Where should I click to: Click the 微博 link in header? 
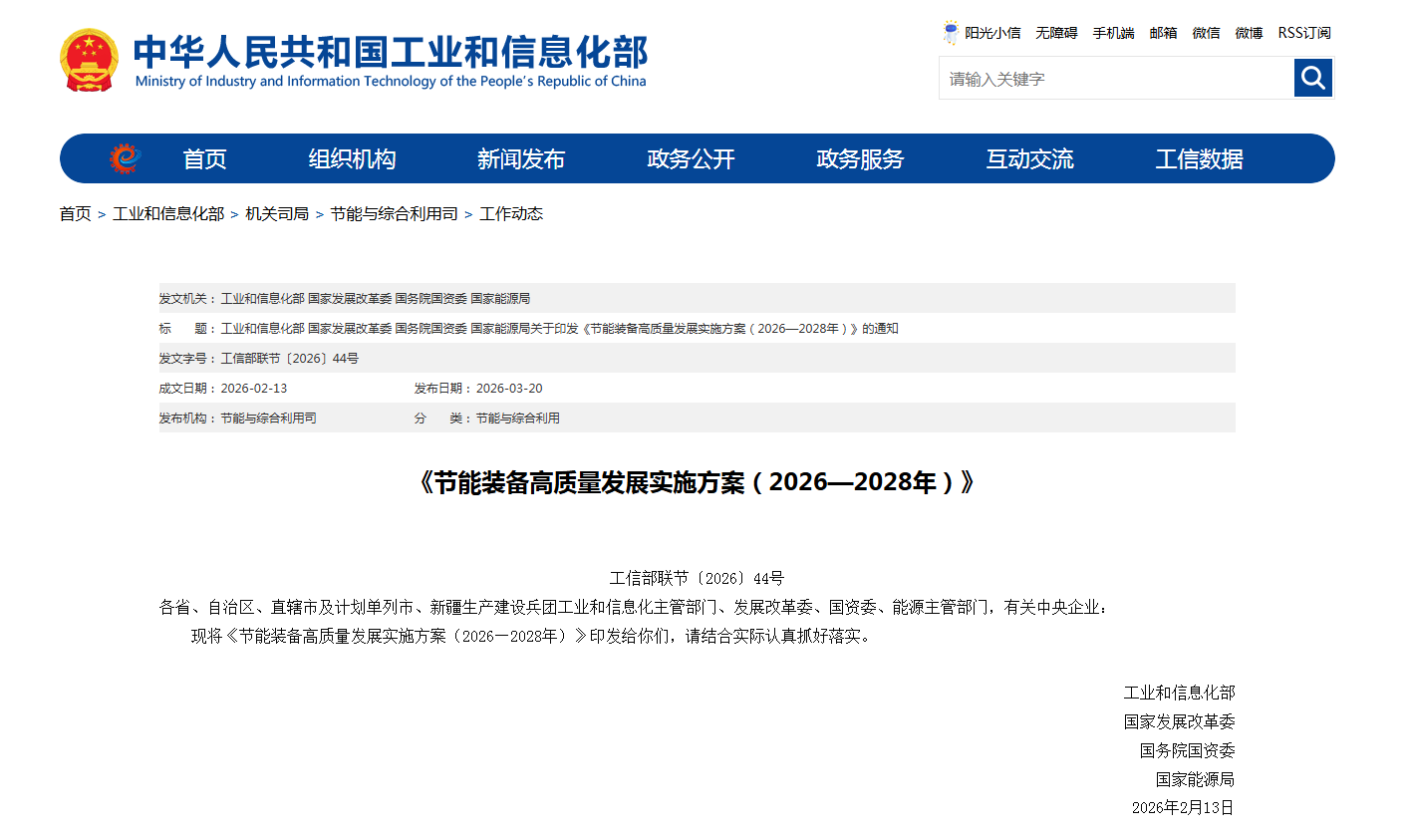[x=1249, y=33]
